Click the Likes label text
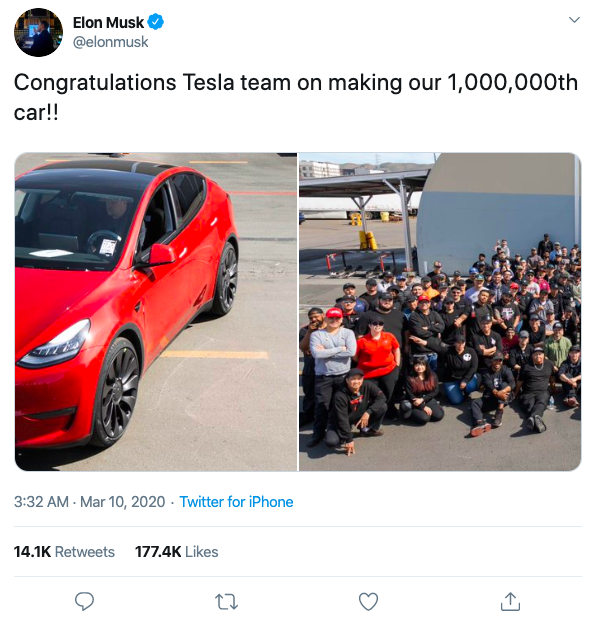Image resolution: width=595 pixels, height=623 pixels. point(202,552)
